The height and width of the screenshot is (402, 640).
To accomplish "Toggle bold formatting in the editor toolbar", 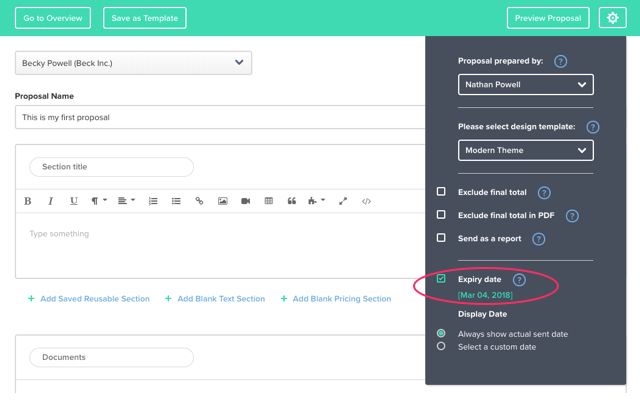I will point(28,201).
